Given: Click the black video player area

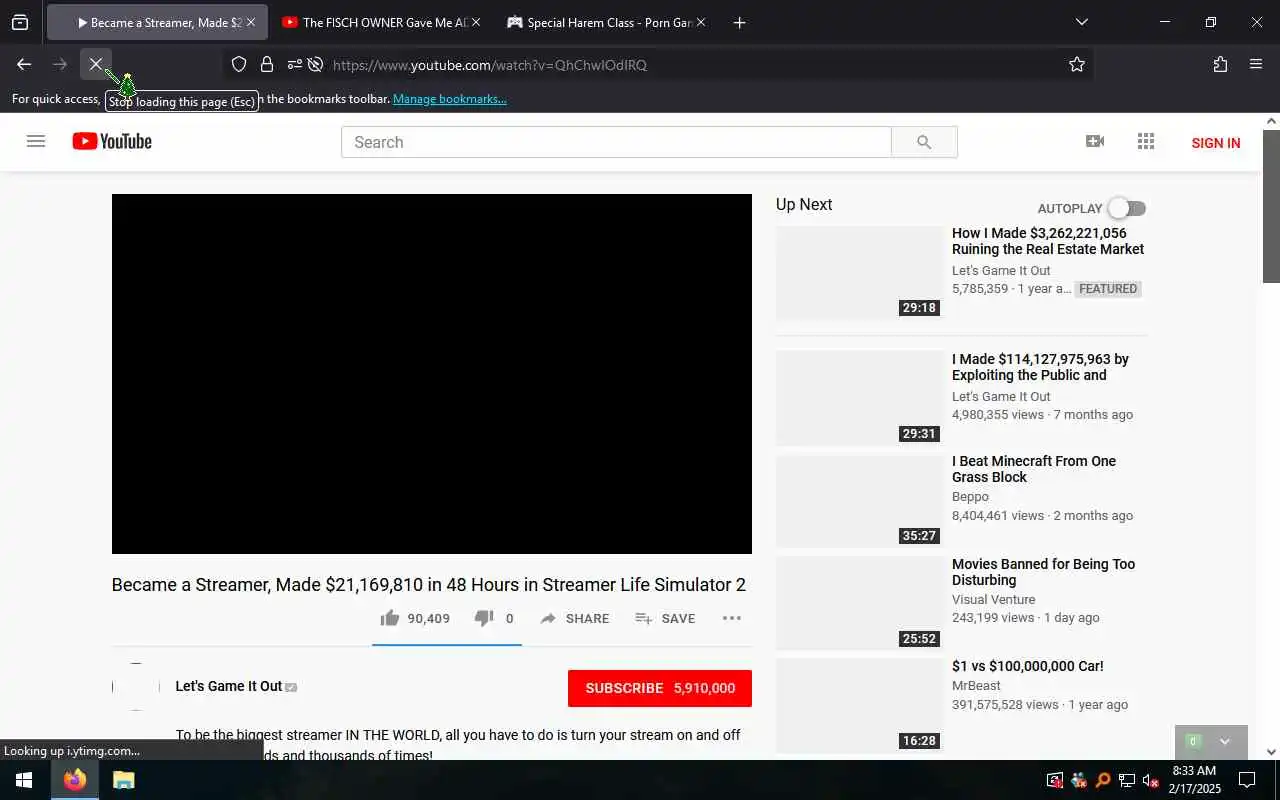Looking at the screenshot, I should 432,374.
